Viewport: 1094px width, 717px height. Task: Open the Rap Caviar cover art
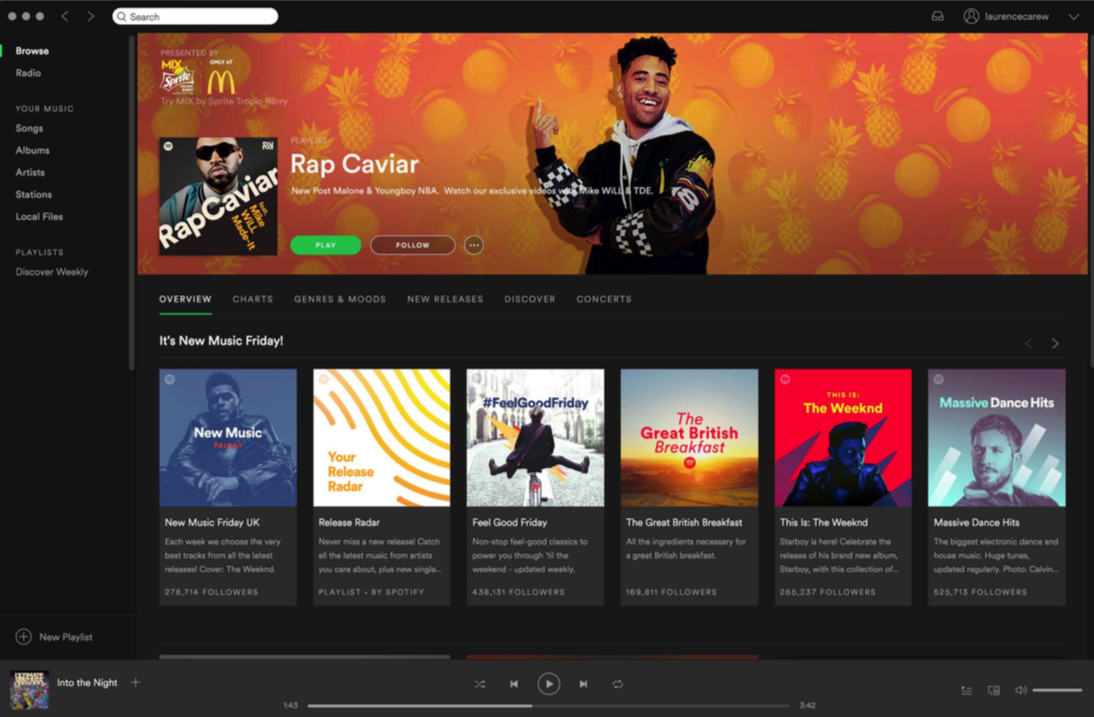point(218,196)
